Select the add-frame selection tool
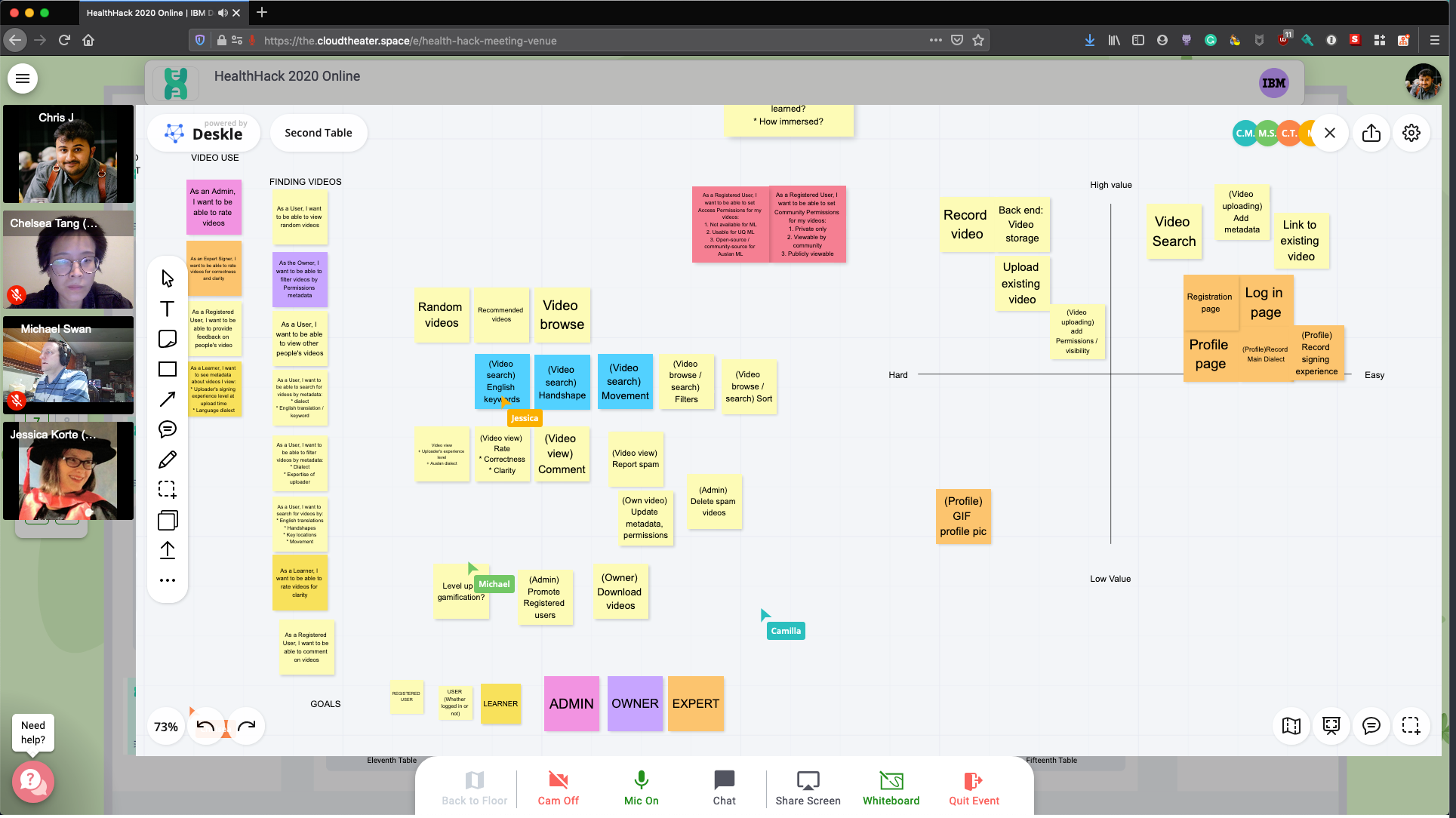The height and width of the screenshot is (818, 1456). pos(168,490)
